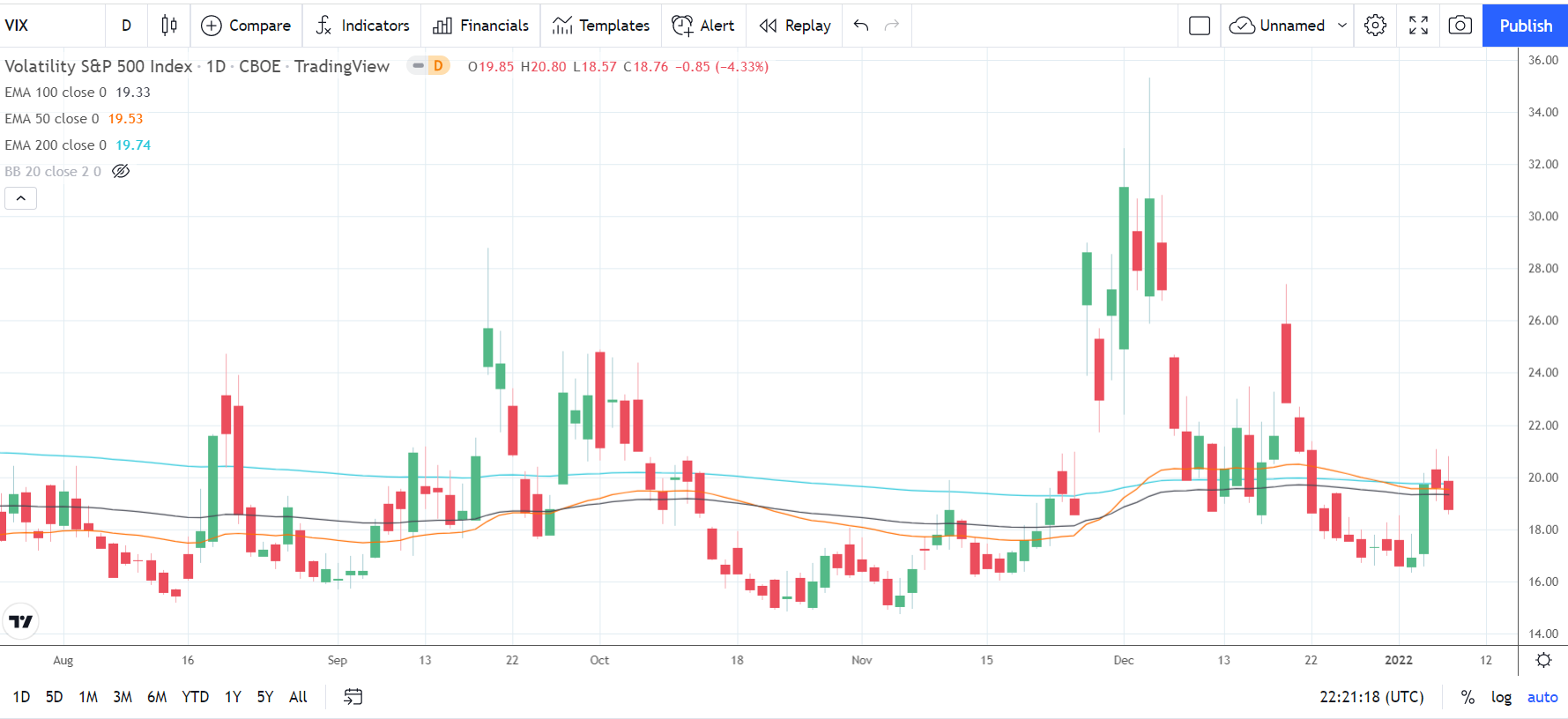Click the Unnamed cloud save button
Screen dimensions: 1568x719
(x=1277, y=26)
